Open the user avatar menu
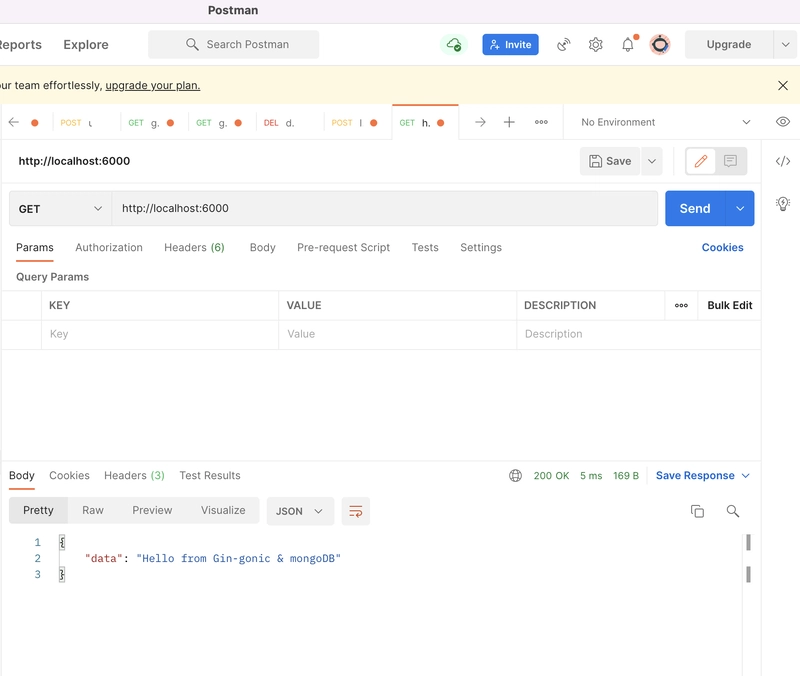 tap(660, 45)
